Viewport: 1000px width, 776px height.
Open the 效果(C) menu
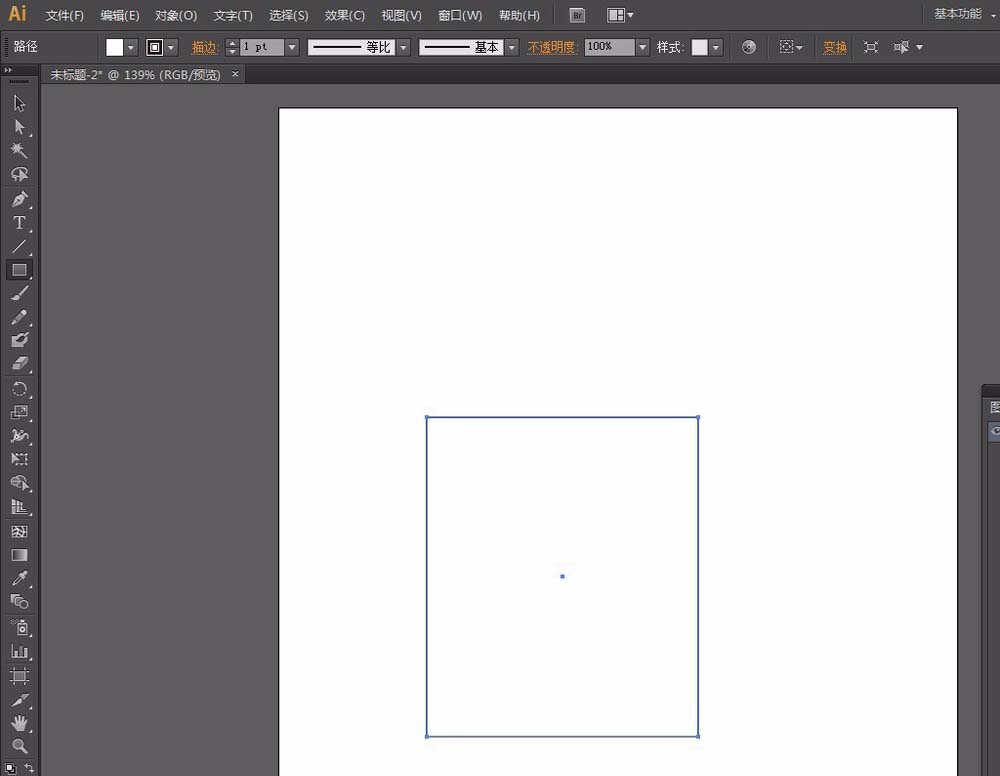(344, 15)
